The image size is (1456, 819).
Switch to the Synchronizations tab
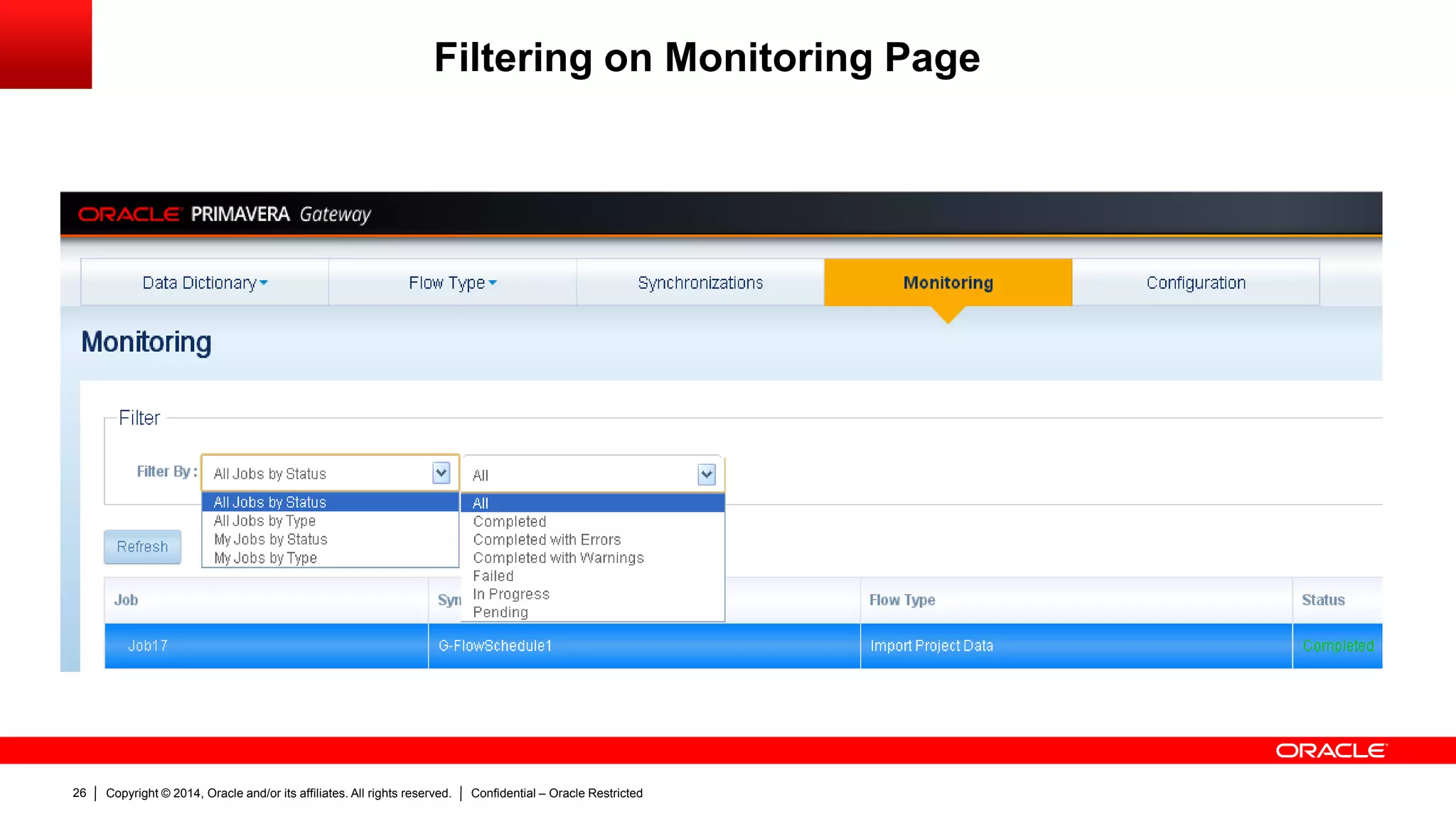700,282
